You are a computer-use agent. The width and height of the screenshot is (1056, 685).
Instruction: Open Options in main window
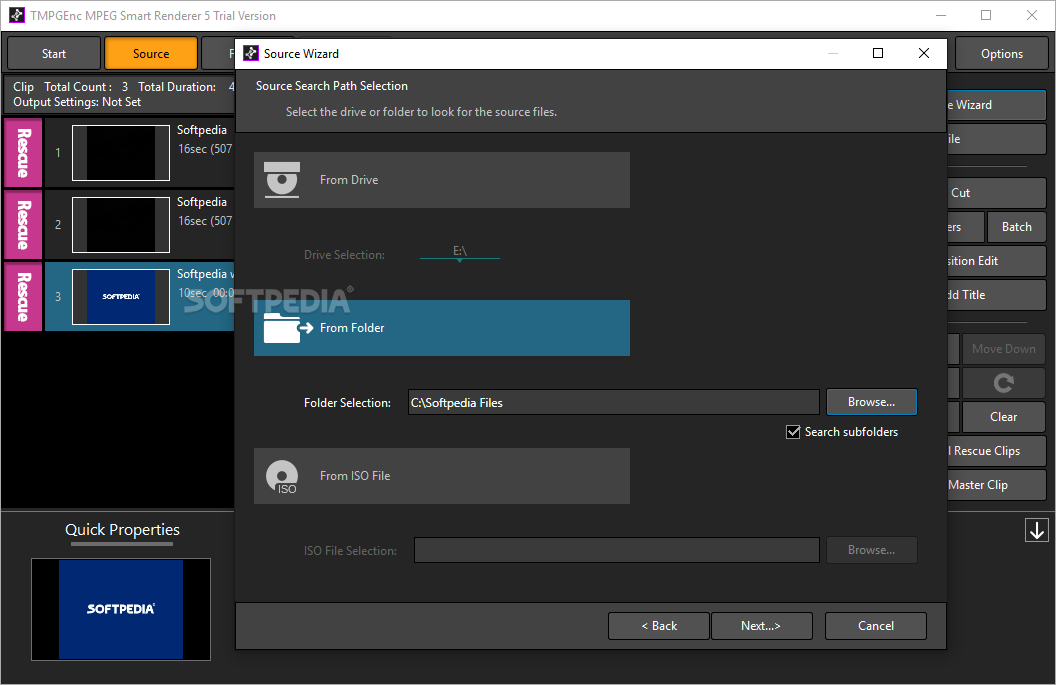point(1001,53)
